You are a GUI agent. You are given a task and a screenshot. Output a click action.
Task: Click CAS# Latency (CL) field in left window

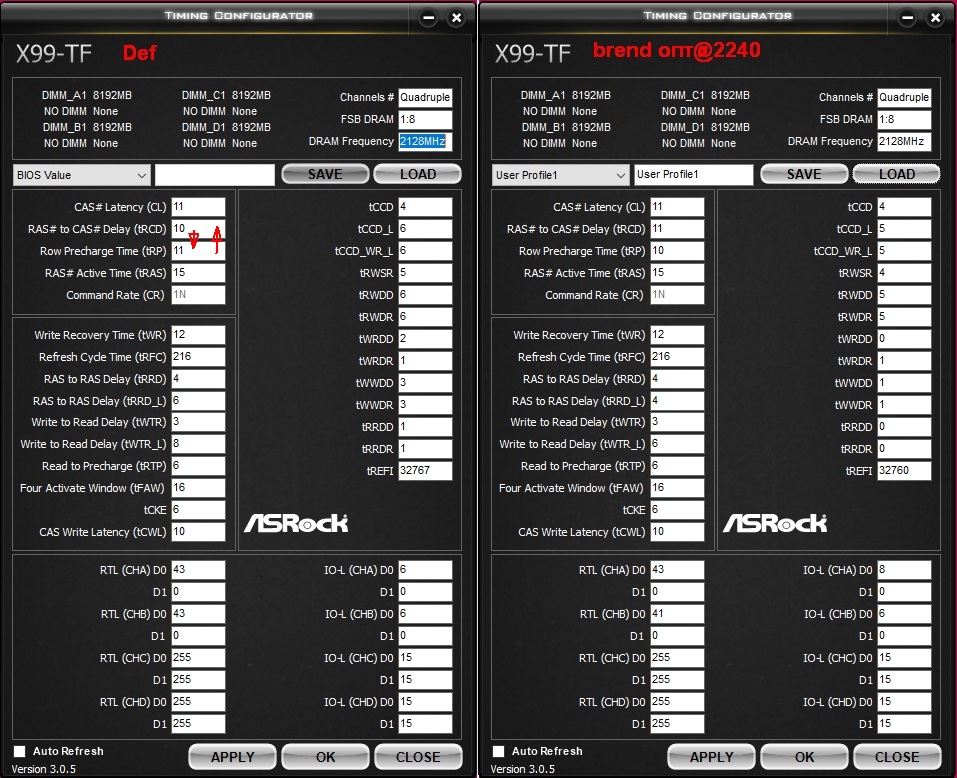198,207
